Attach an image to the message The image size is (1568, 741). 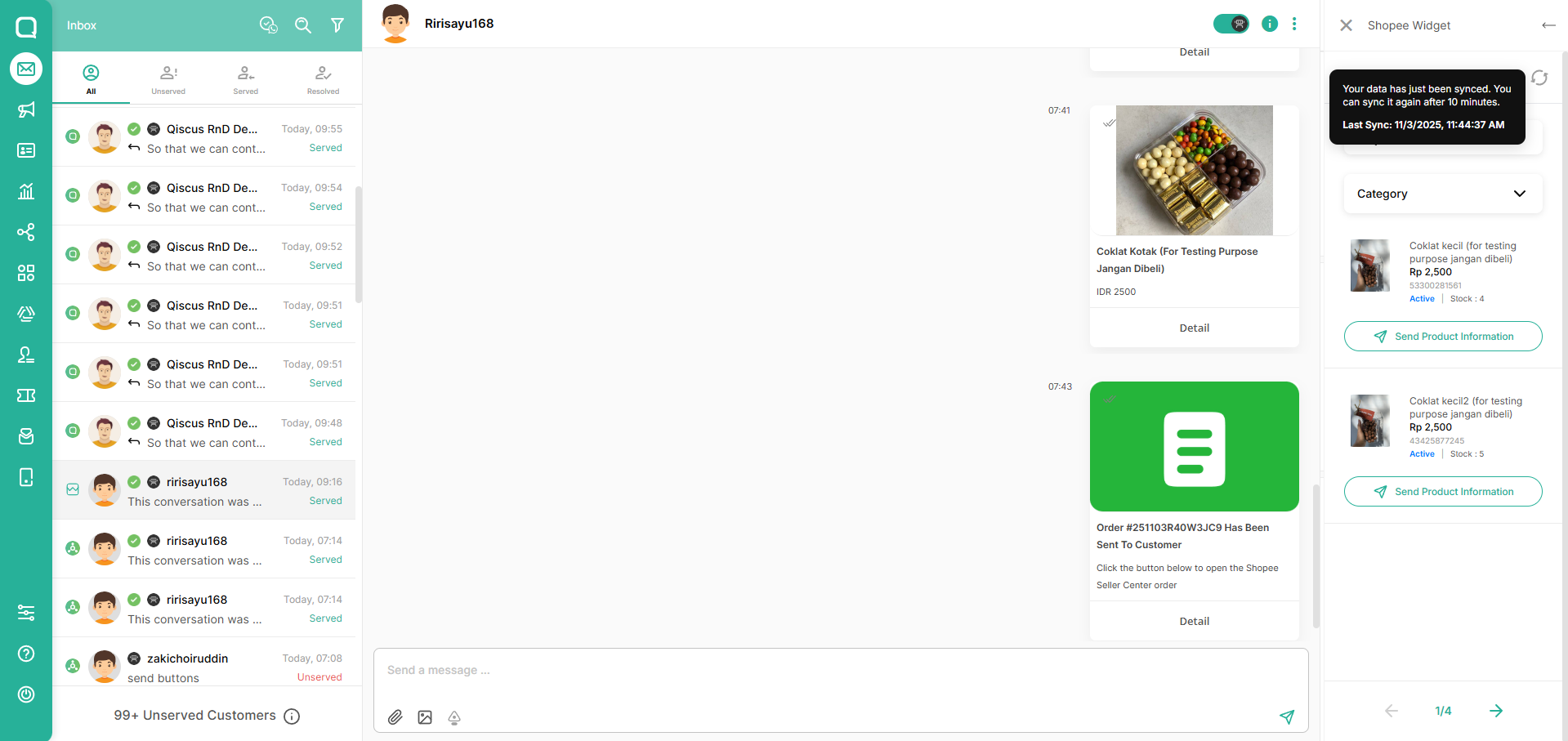(x=425, y=717)
